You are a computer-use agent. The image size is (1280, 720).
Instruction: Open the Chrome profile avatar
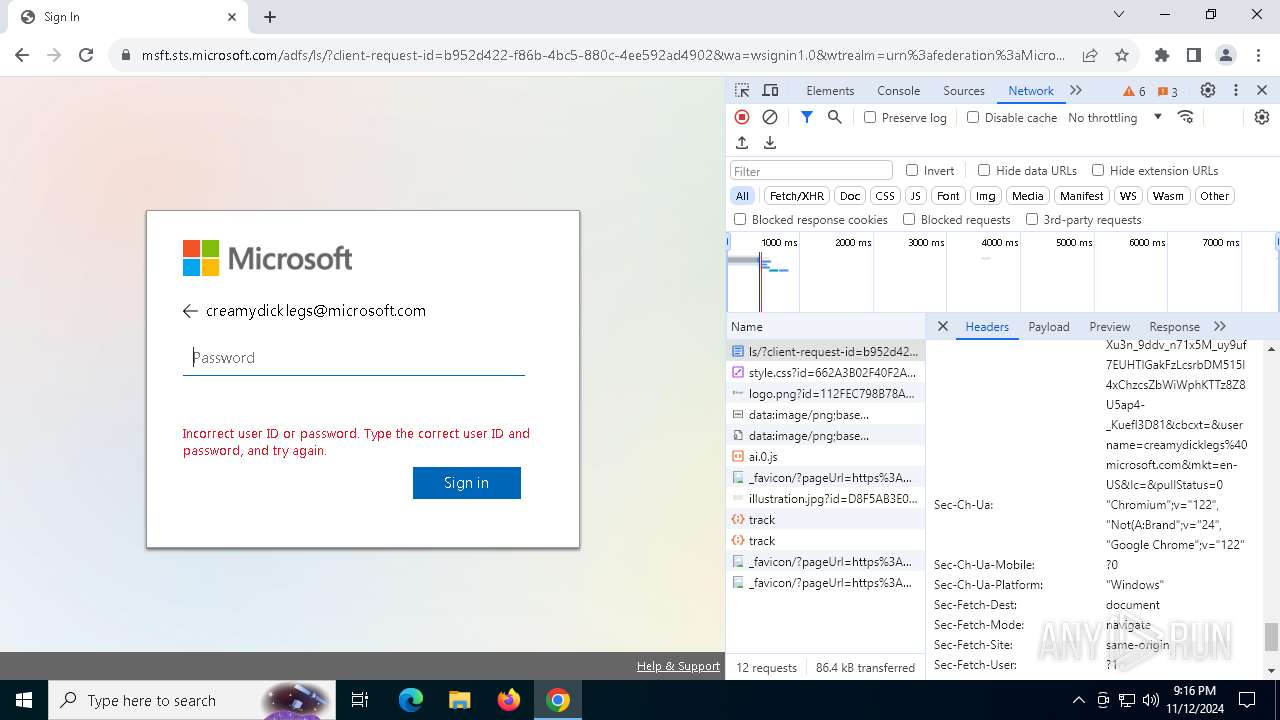[1226, 55]
